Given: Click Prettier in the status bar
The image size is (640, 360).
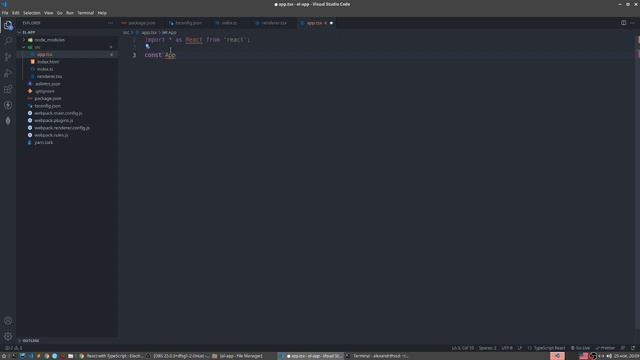Looking at the screenshot, I should (x=605, y=348).
